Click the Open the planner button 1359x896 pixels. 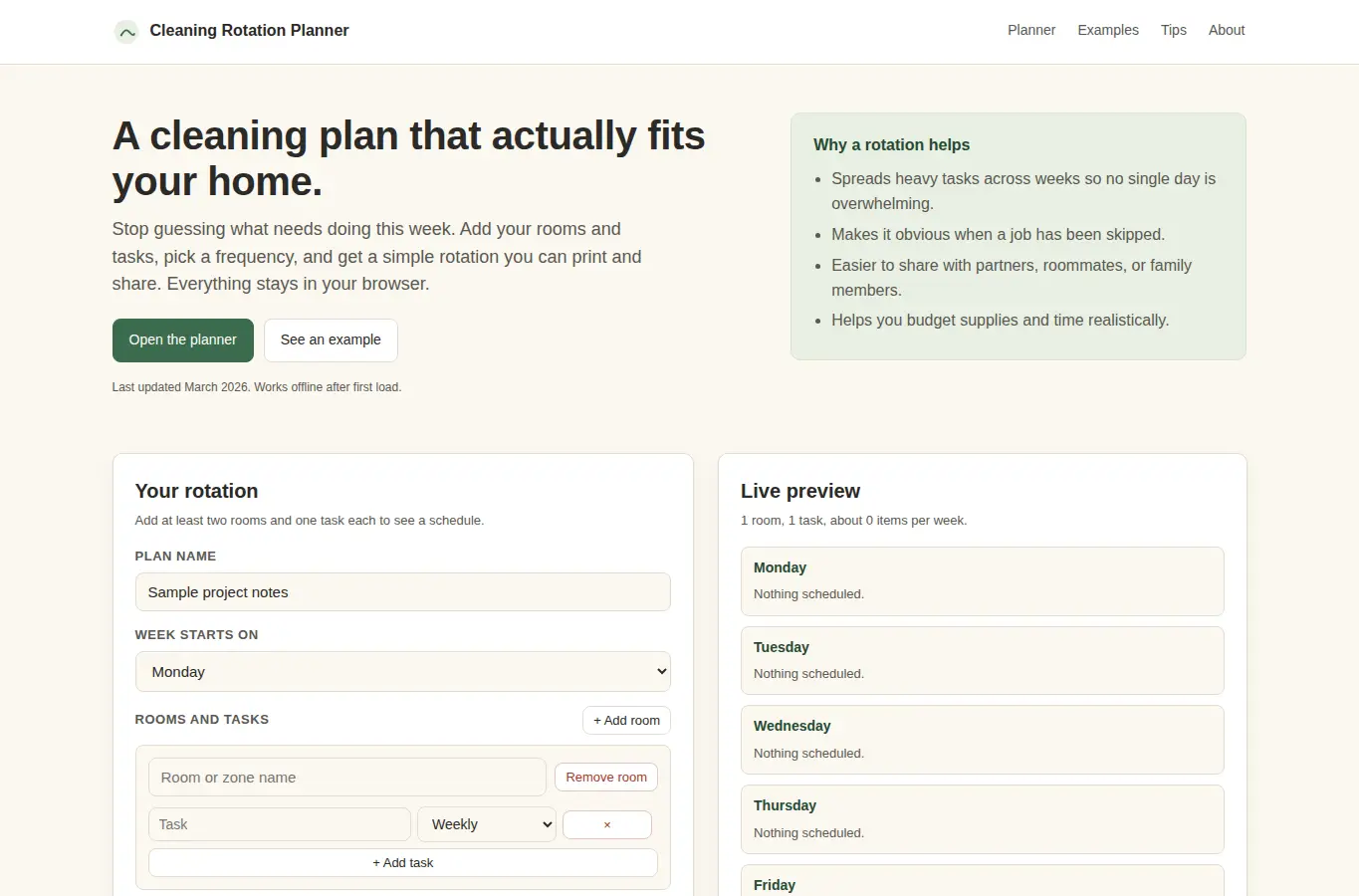click(x=183, y=340)
